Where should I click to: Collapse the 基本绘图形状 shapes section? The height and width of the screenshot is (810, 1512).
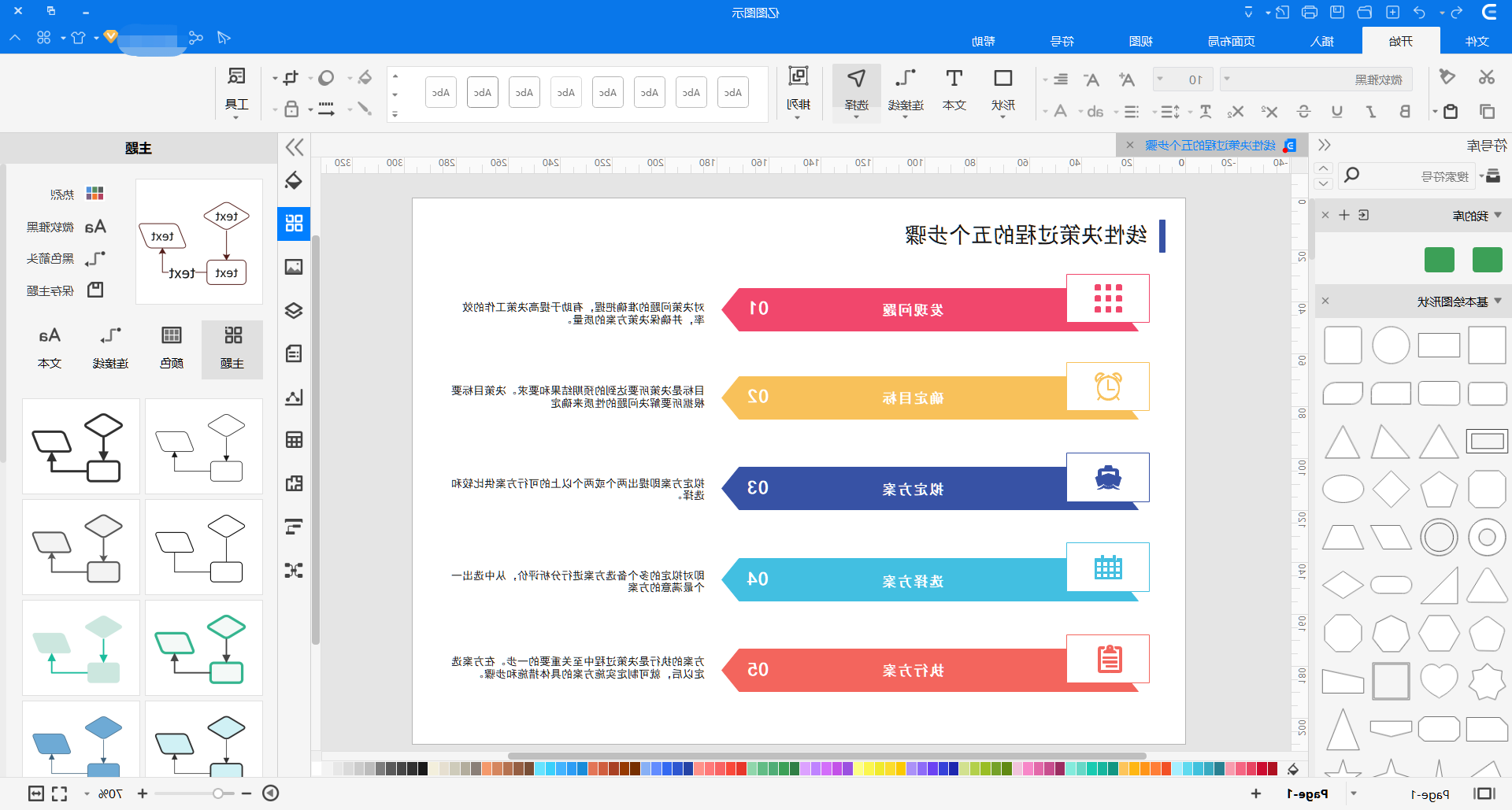(1498, 301)
